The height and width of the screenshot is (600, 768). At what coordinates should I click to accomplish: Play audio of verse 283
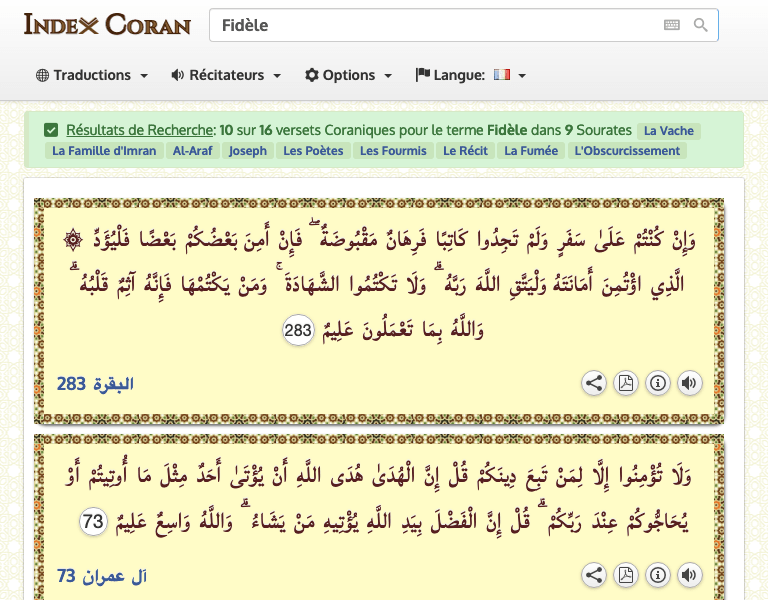click(x=690, y=383)
